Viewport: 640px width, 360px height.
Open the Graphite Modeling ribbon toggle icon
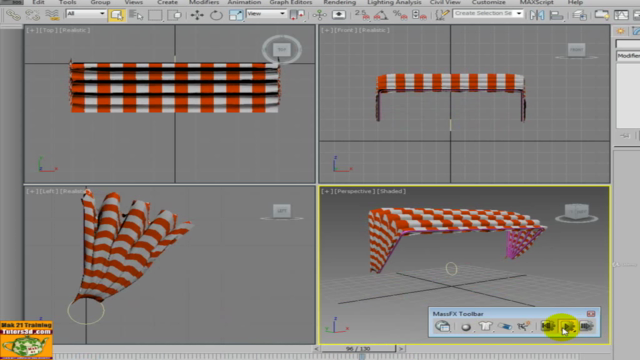click(x=602, y=16)
